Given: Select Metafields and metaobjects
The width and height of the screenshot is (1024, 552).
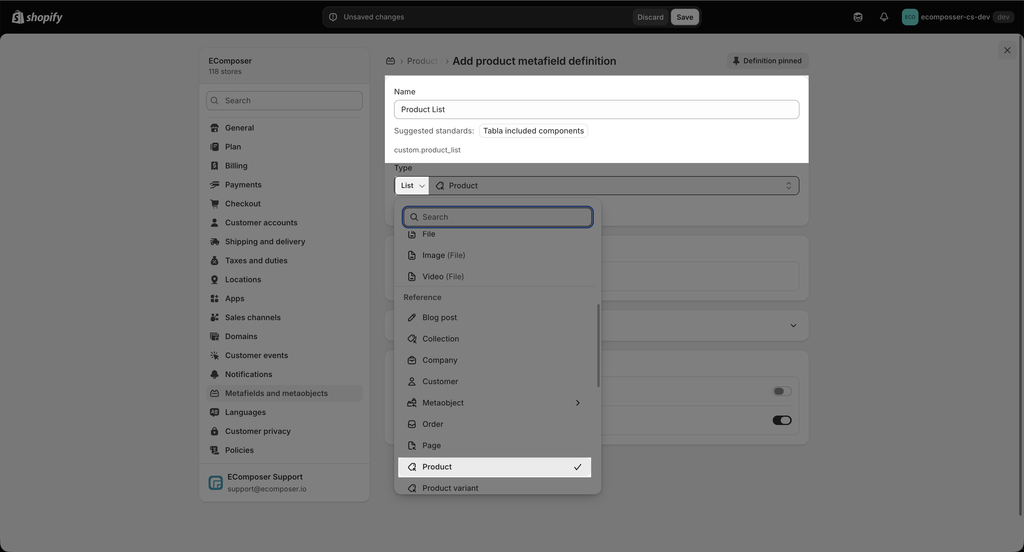Looking at the screenshot, I should click(284, 393).
